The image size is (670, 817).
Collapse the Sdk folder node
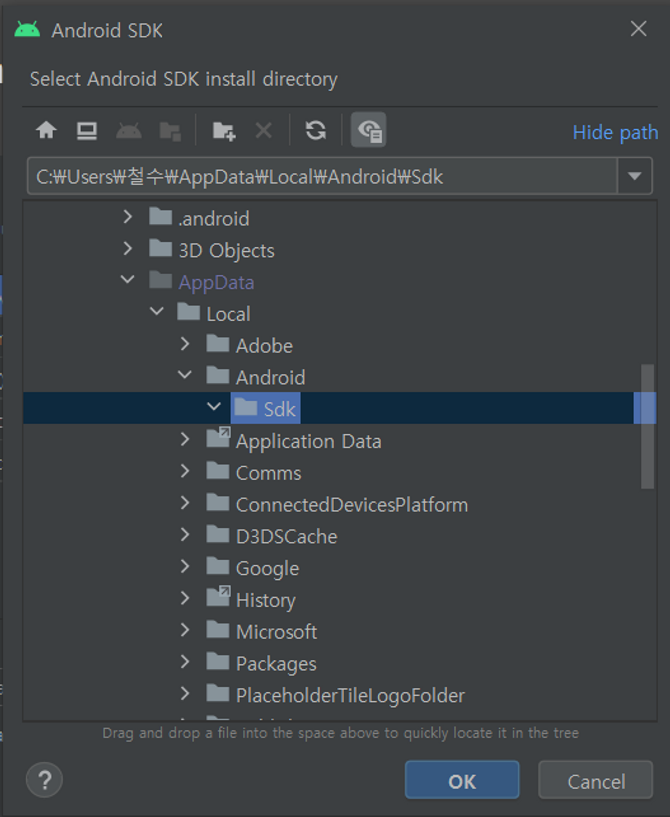pos(214,407)
